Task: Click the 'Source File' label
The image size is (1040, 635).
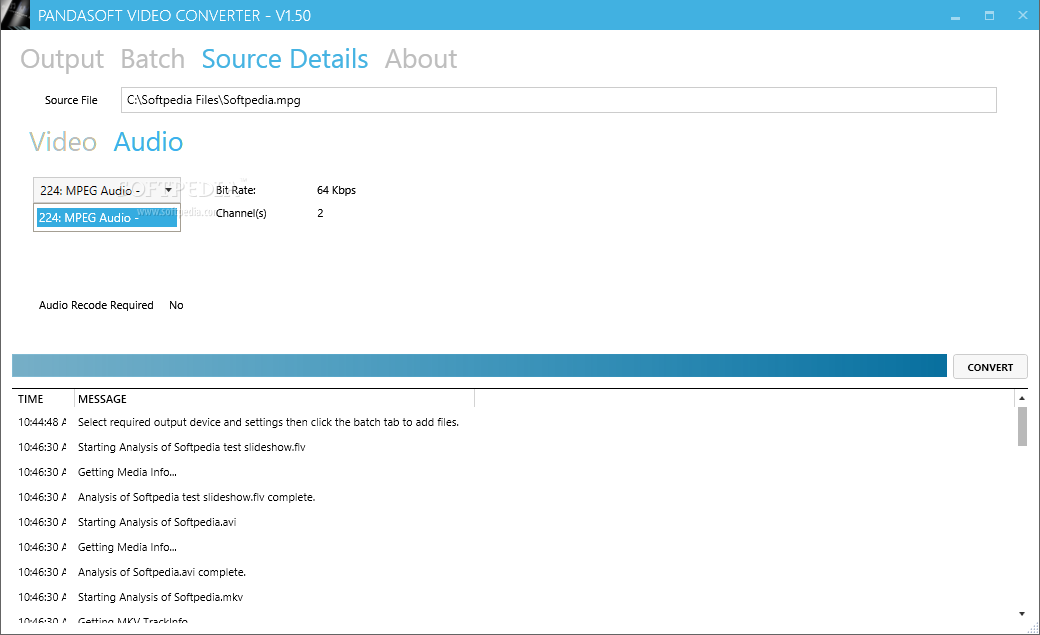Action: 71,100
